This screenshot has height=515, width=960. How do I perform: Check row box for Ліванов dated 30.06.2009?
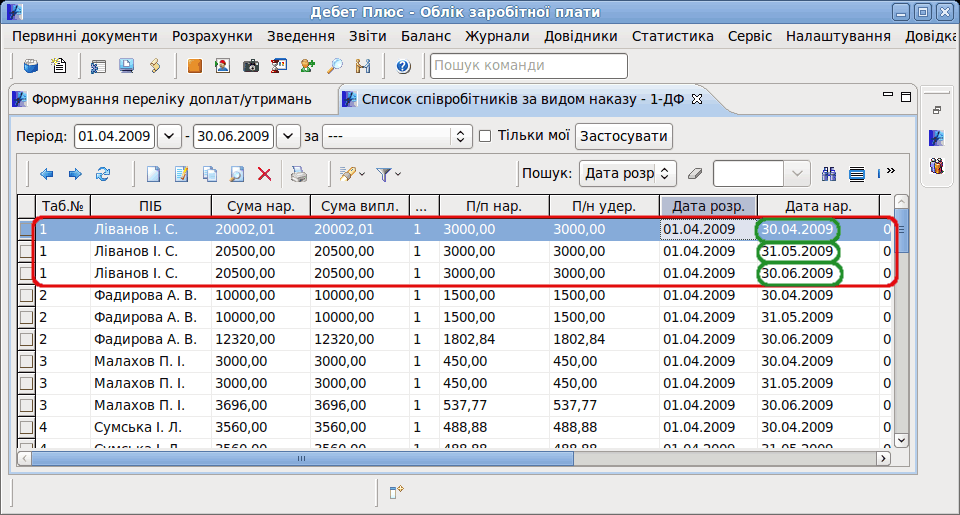coord(26,274)
